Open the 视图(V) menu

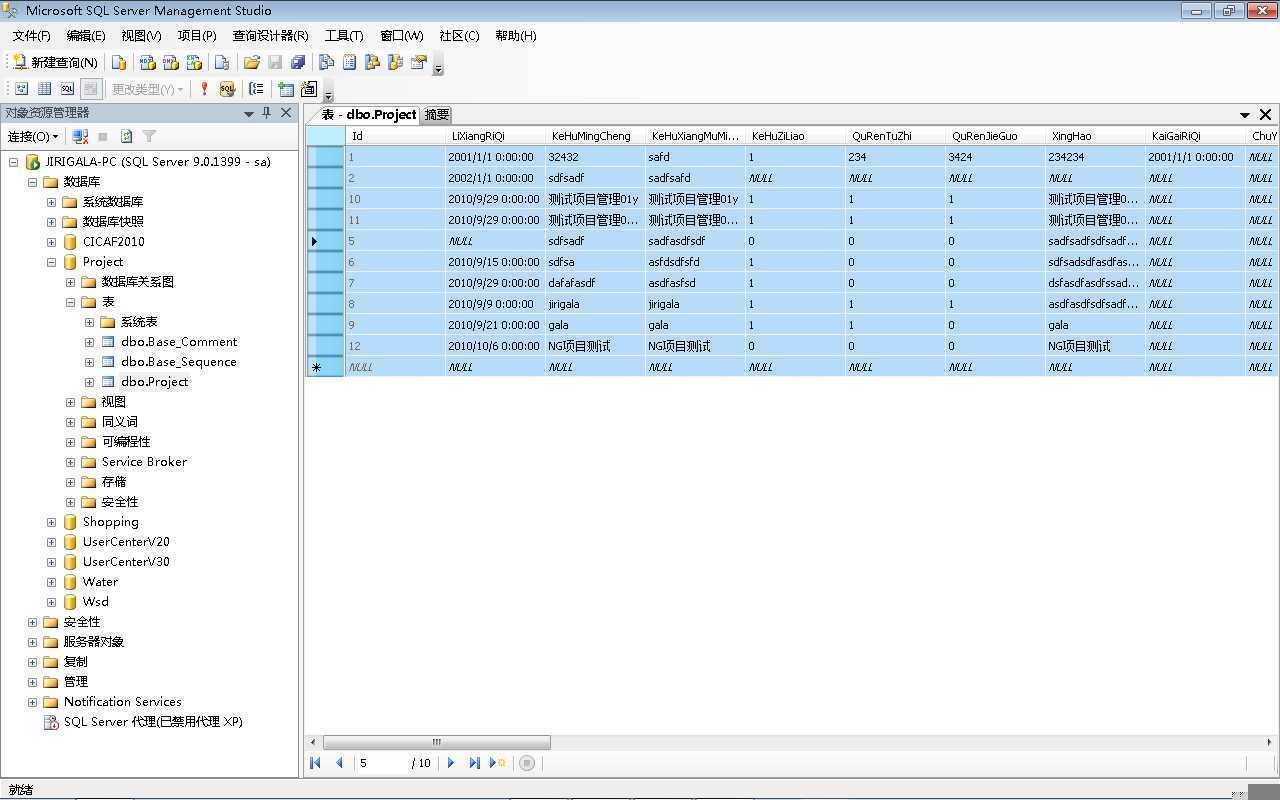(x=141, y=35)
